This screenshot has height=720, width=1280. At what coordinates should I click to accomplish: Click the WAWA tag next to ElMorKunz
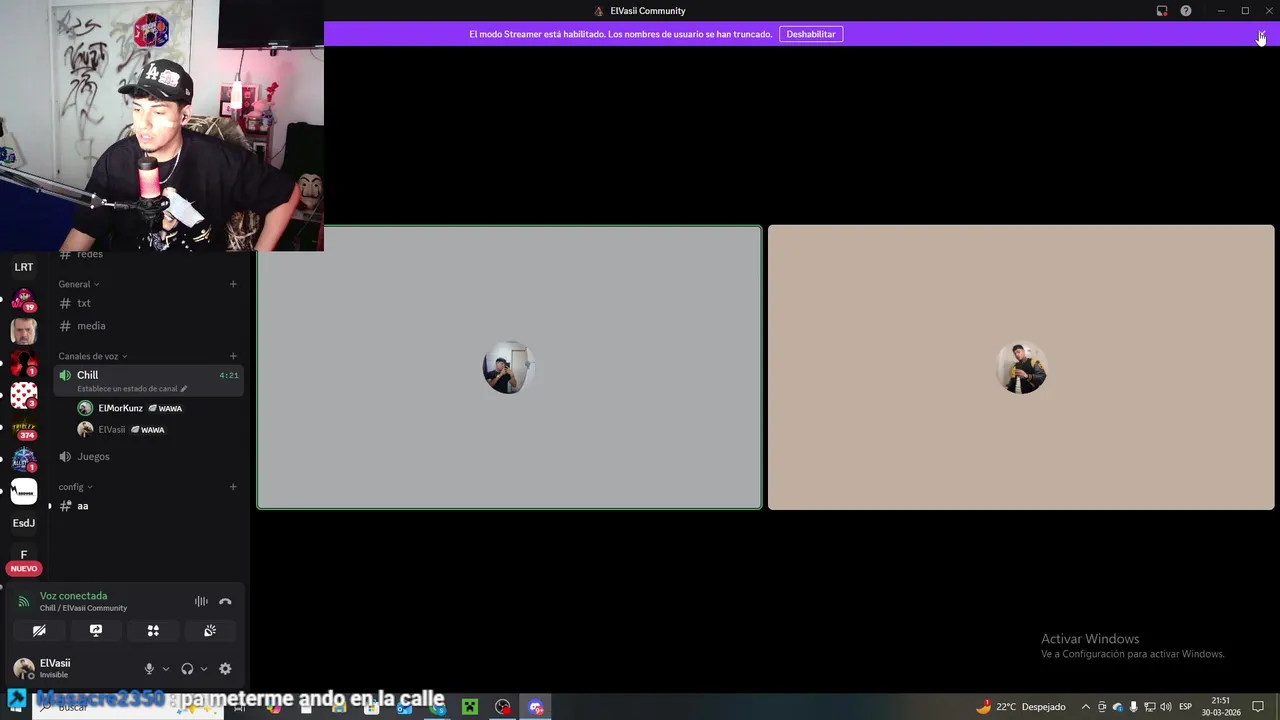[165, 408]
